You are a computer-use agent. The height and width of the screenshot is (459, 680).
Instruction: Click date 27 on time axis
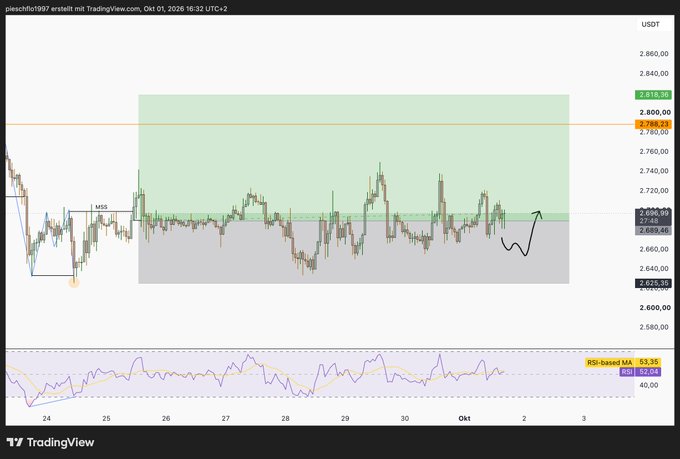[226, 419]
